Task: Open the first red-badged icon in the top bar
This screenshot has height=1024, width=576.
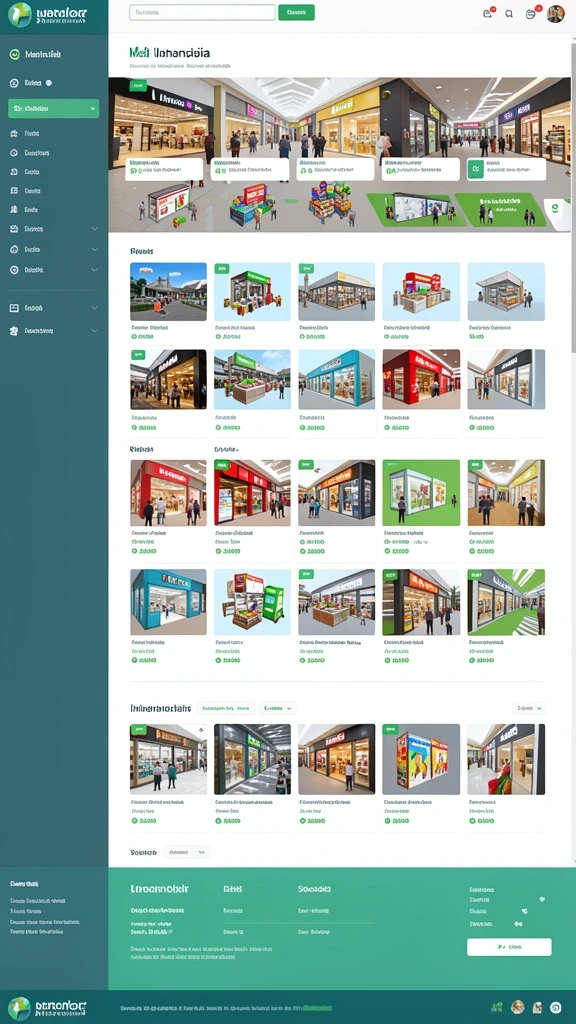Action: (488, 13)
